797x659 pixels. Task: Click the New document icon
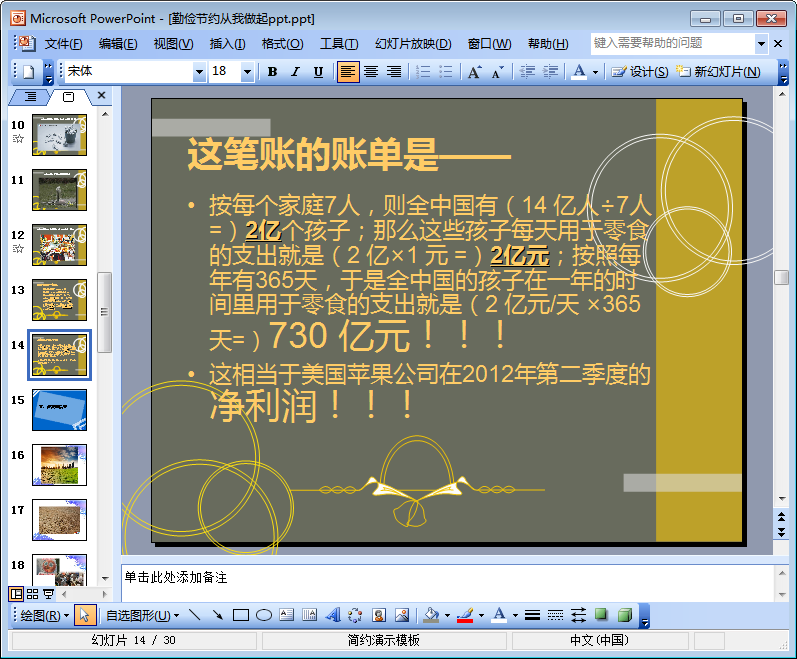click(x=29, y=72)
